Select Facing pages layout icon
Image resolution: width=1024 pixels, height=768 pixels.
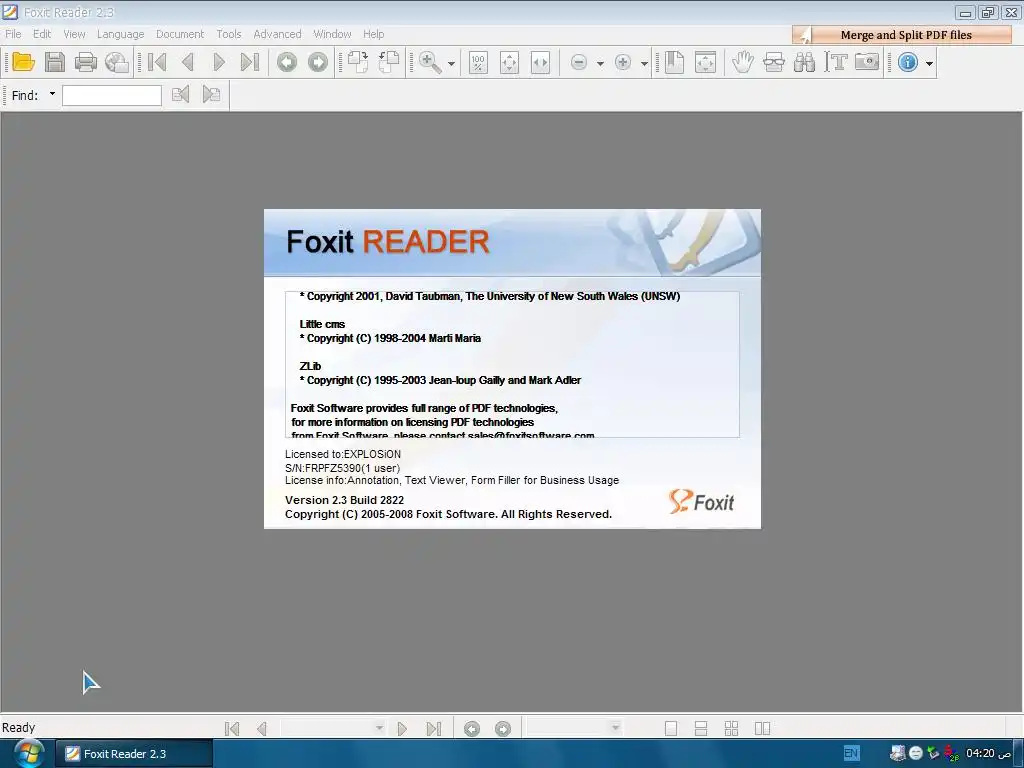pos(762,728)
